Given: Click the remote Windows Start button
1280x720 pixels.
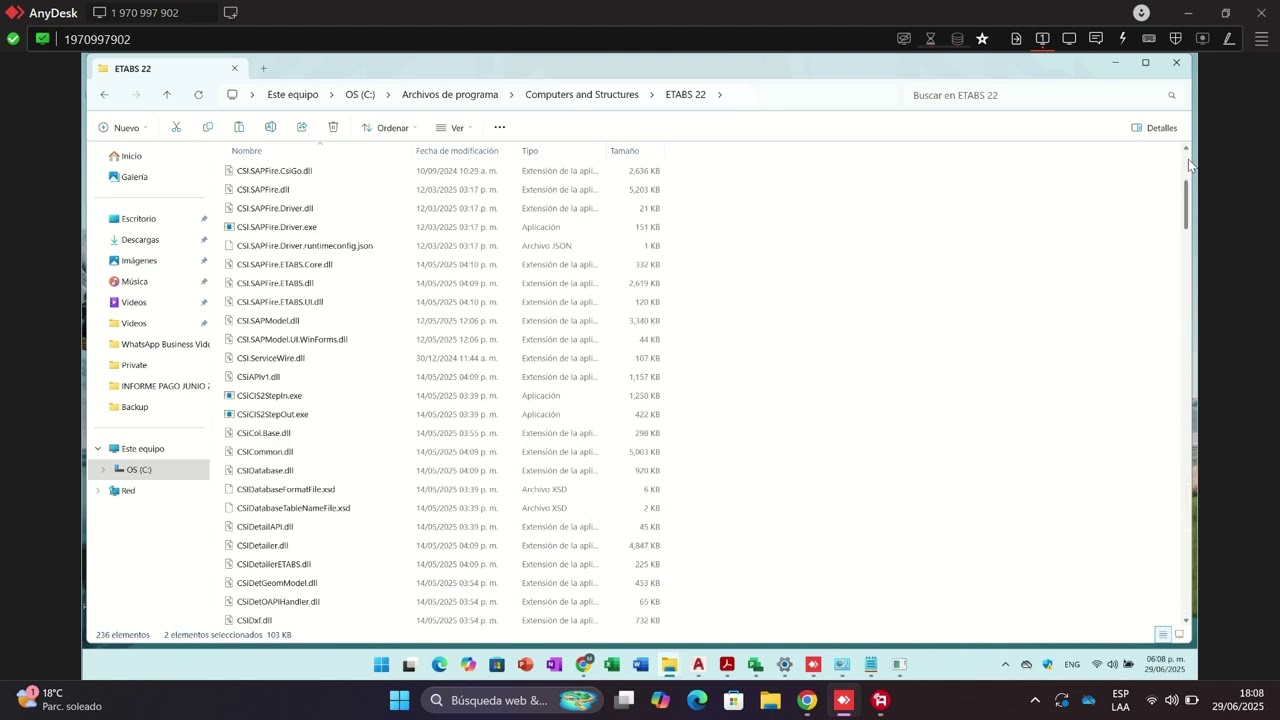Looking at the screenshot, I should (381, 664).
